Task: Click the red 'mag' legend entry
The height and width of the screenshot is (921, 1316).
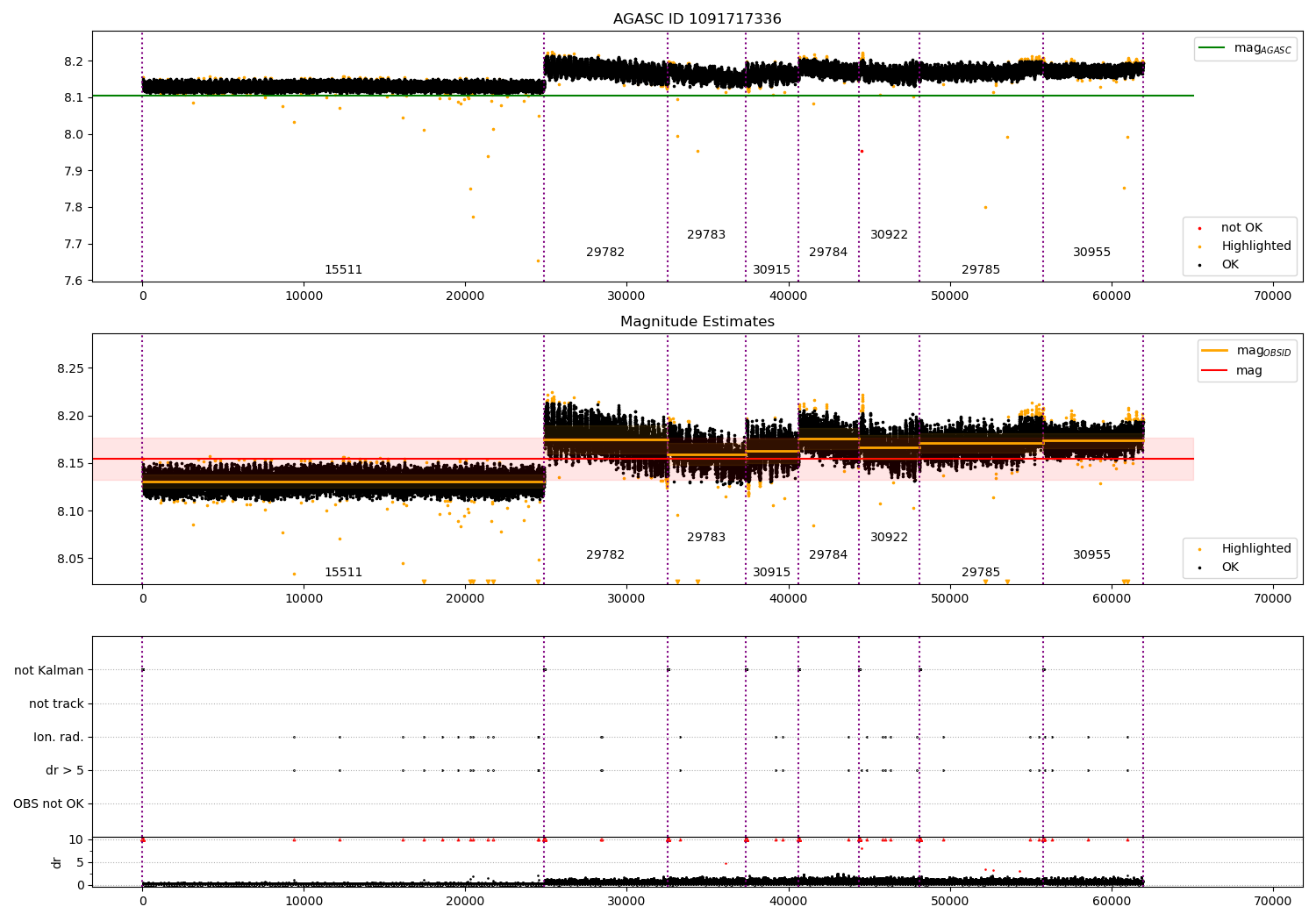Action: pos(1232,370)
